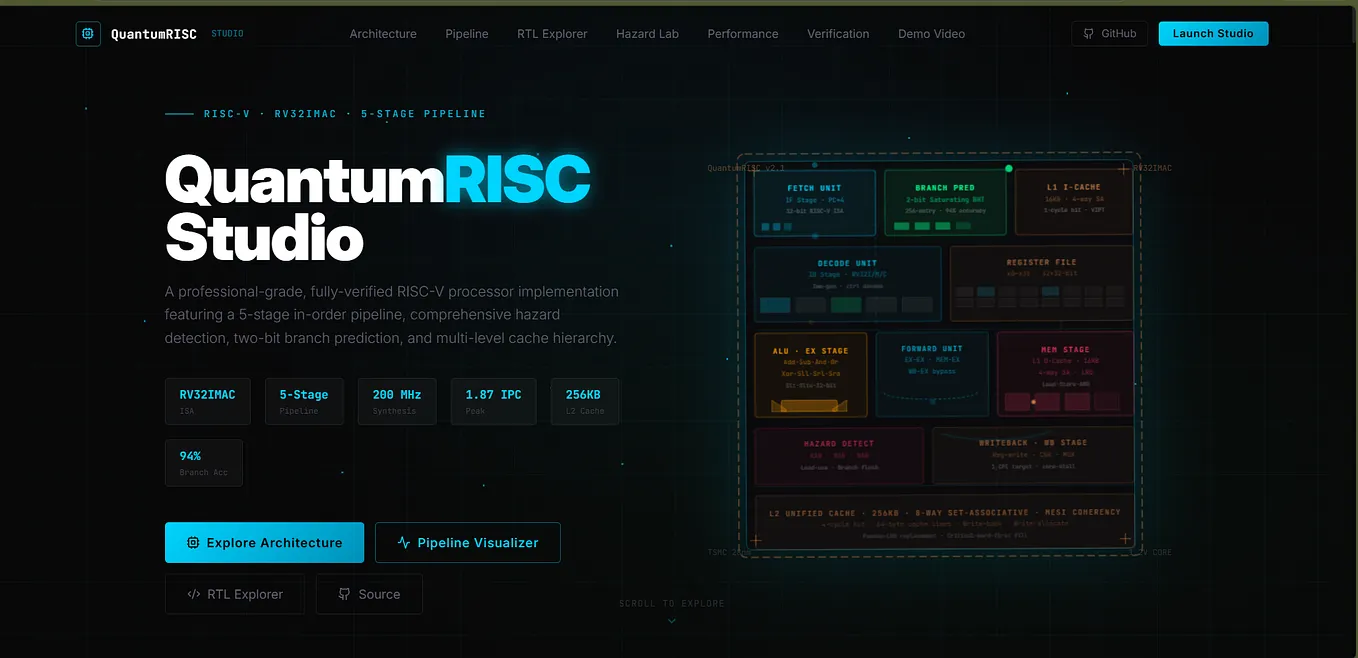Click the pulse icon in Pipeline Visualizer
Screen dimensions: 1358x658
click(x=404, y=543)
